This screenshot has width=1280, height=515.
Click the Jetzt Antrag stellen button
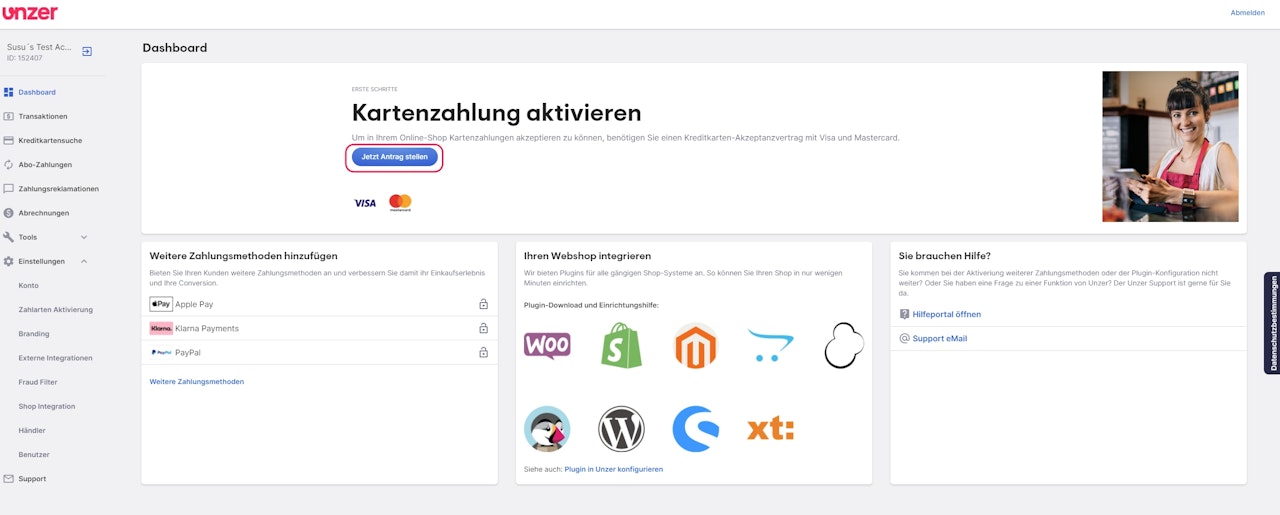394,157
